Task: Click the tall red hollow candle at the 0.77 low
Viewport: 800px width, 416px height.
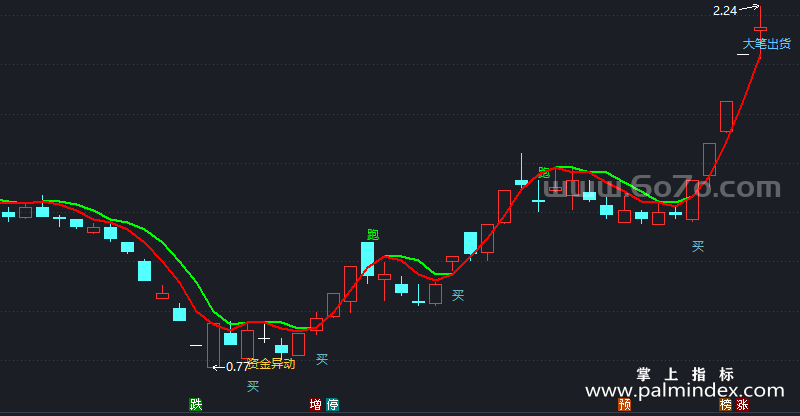Action: point(213,345)
